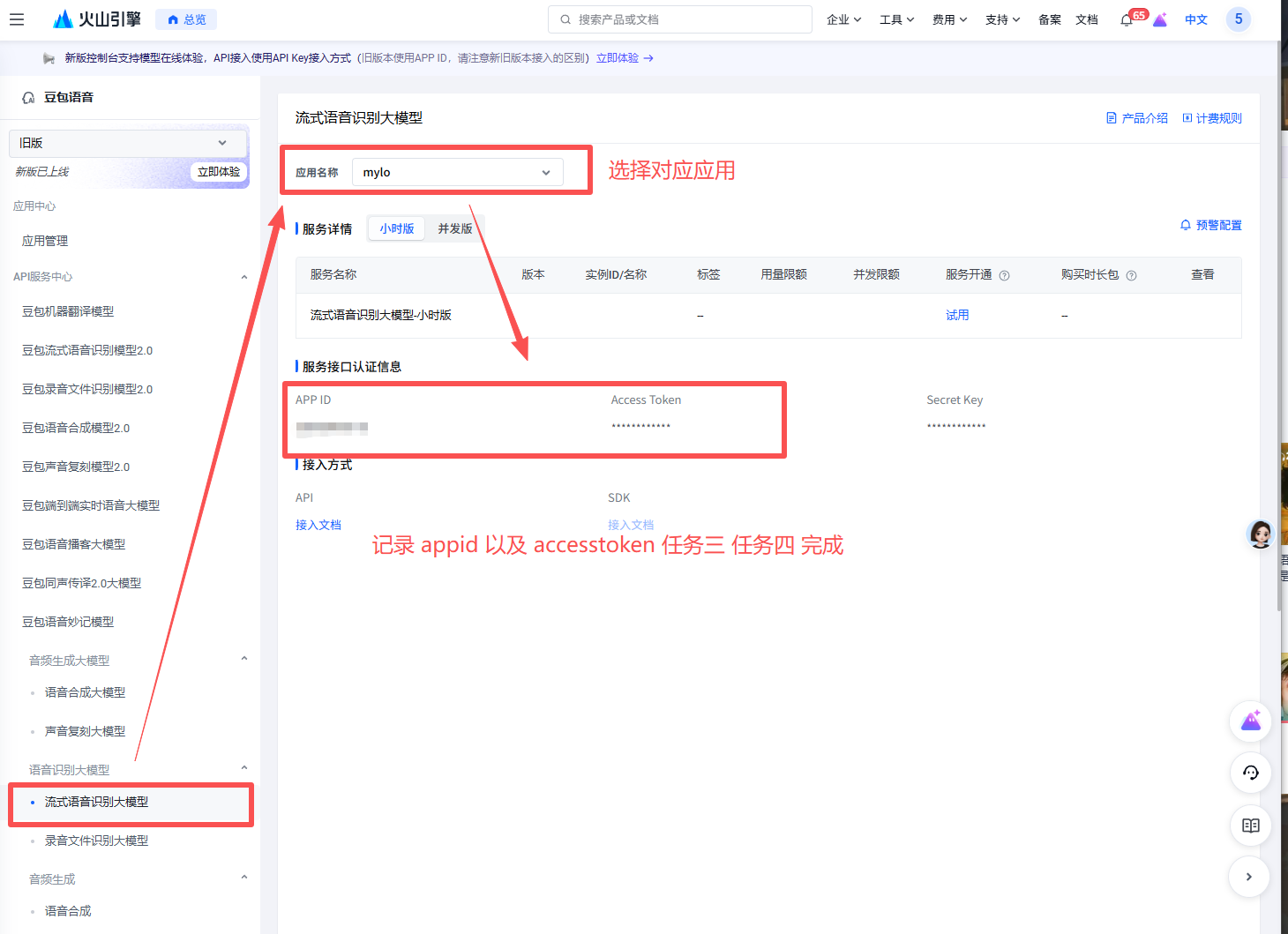Open 录音文件识别大模型
Viewport: 1288px width, 934px height.
(96, 841)
